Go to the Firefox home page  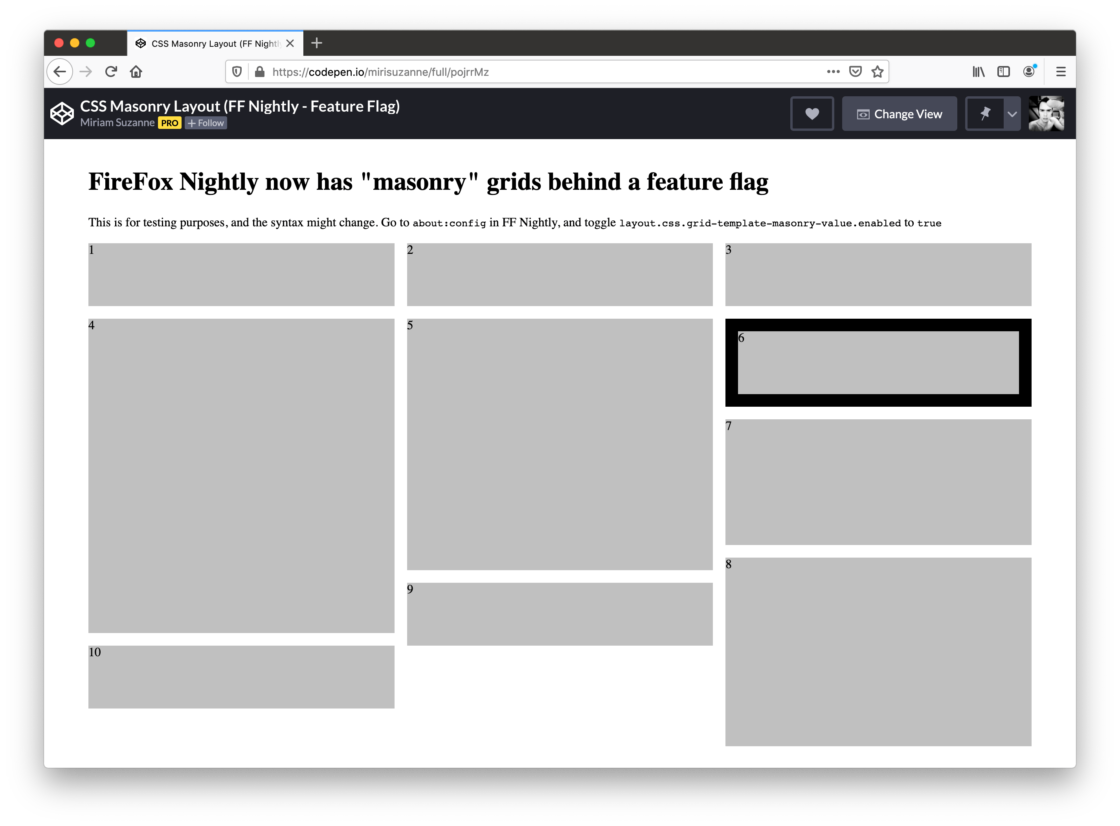[136, 72]
